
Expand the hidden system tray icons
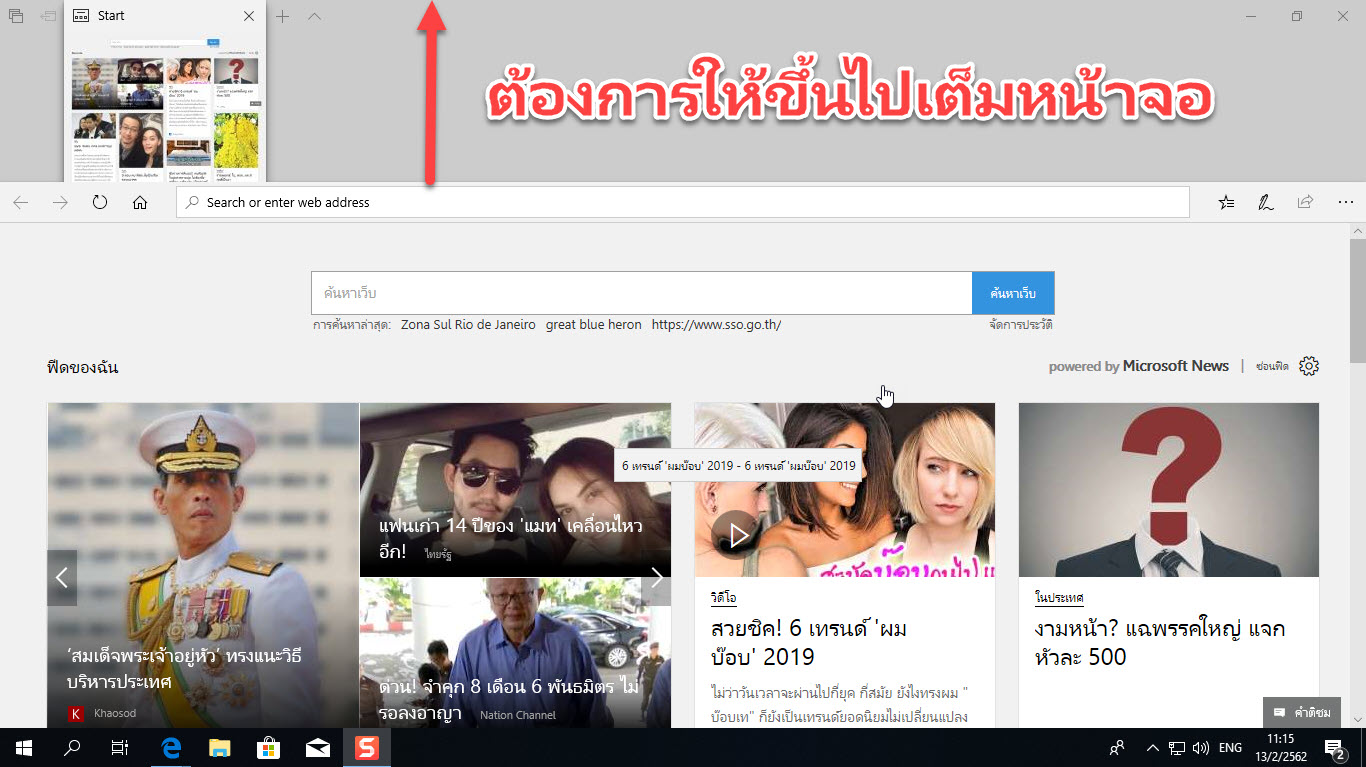tap(1152, 747)
